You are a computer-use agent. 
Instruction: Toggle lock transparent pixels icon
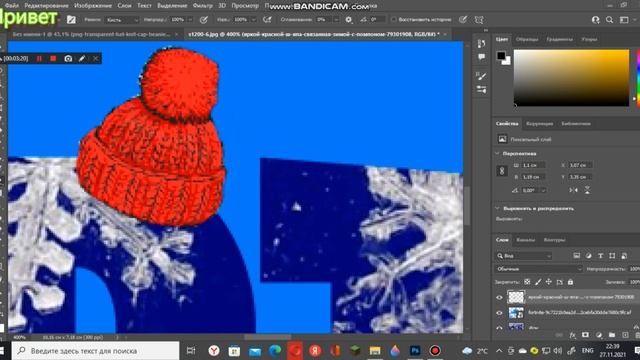[x=527, y=282]
